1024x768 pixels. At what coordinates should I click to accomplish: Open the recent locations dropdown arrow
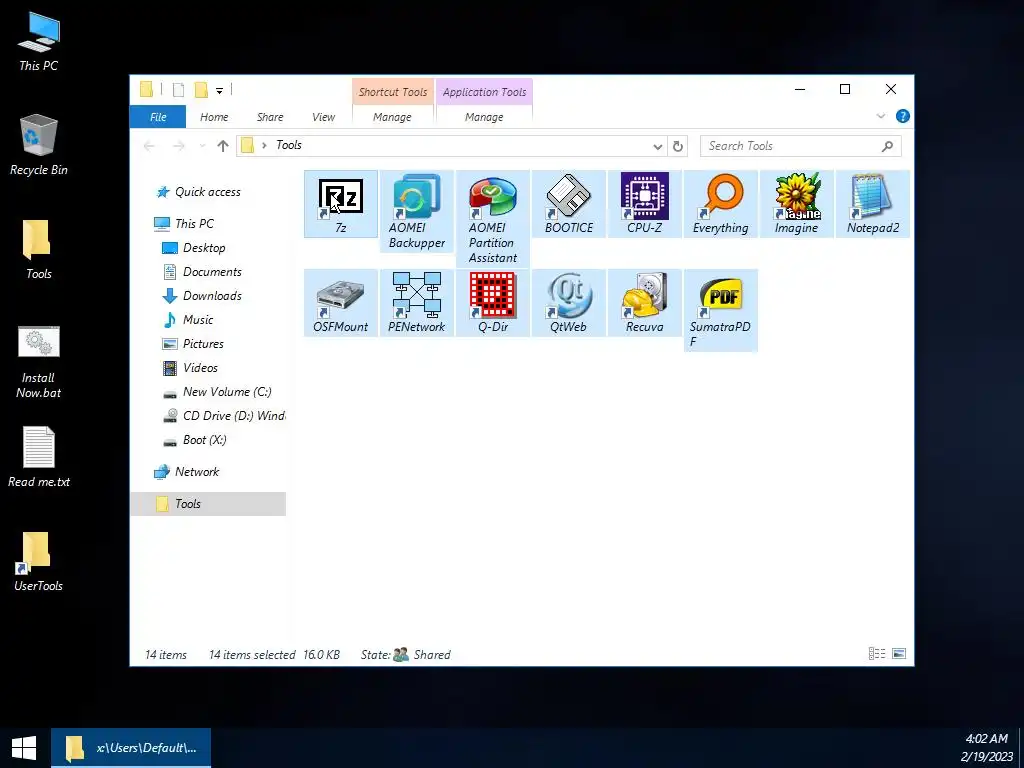[x=202, y=146]
